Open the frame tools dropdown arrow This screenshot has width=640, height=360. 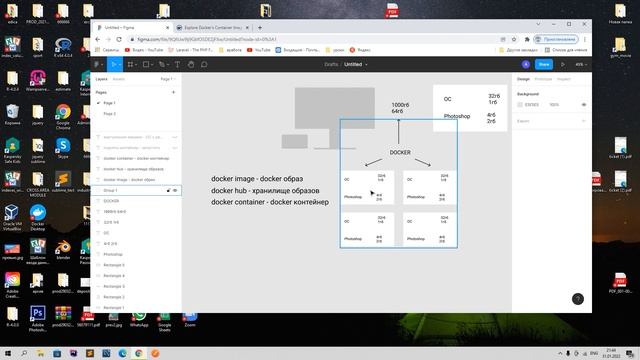[136, 65]
